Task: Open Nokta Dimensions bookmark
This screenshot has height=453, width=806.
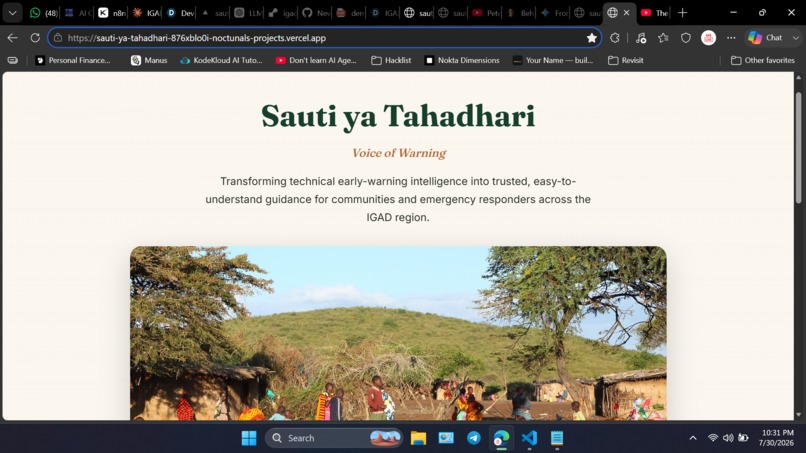Action: 462,60
